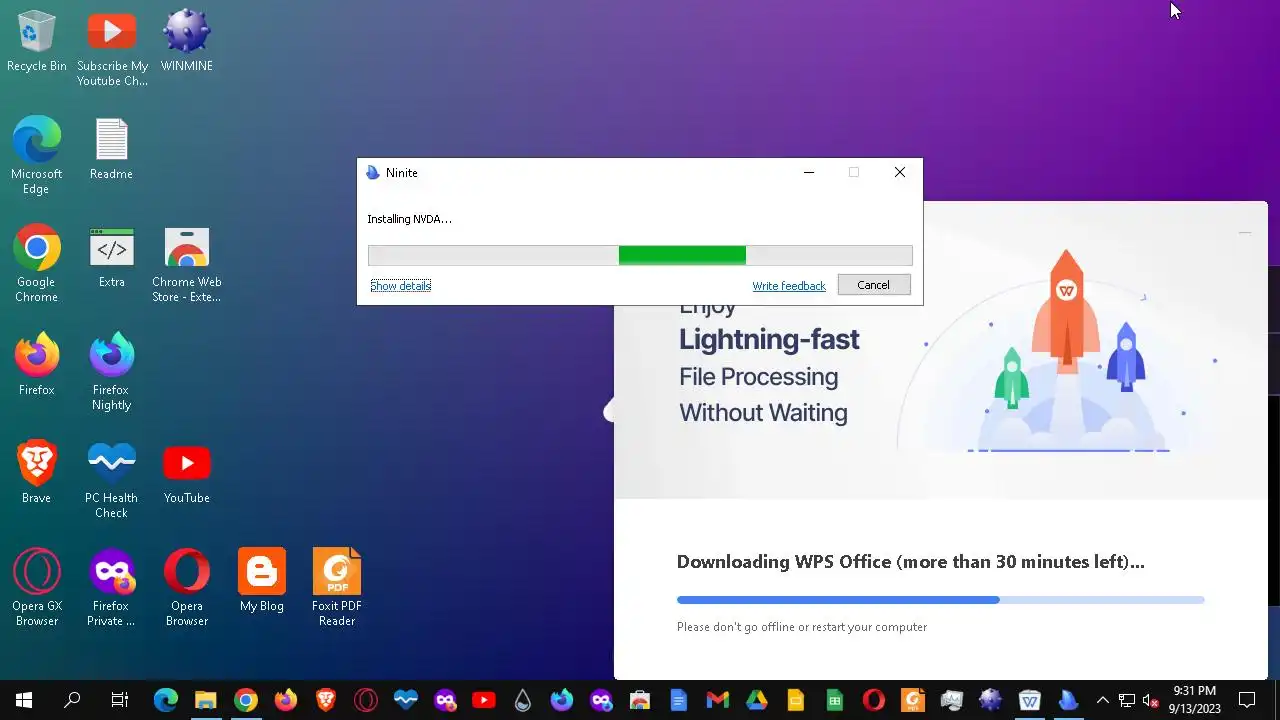Image resolution: width=1280 pixels, height=720 pixels.
Task: Launch Opera Browser desktop icon
Action: 187,587
